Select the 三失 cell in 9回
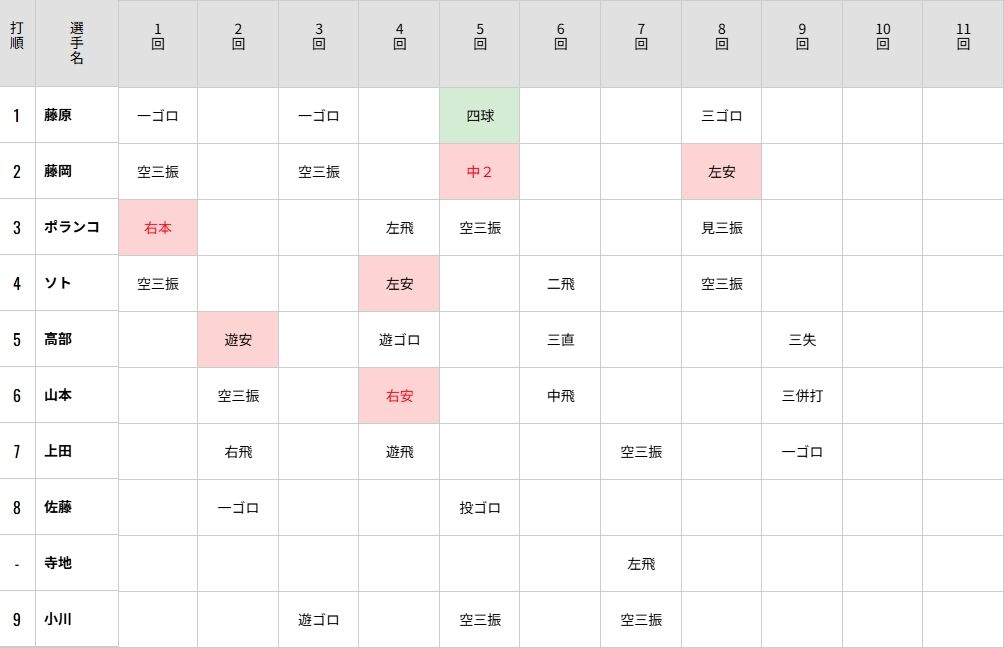This screenshot has height=648, width=1004. 802,339
